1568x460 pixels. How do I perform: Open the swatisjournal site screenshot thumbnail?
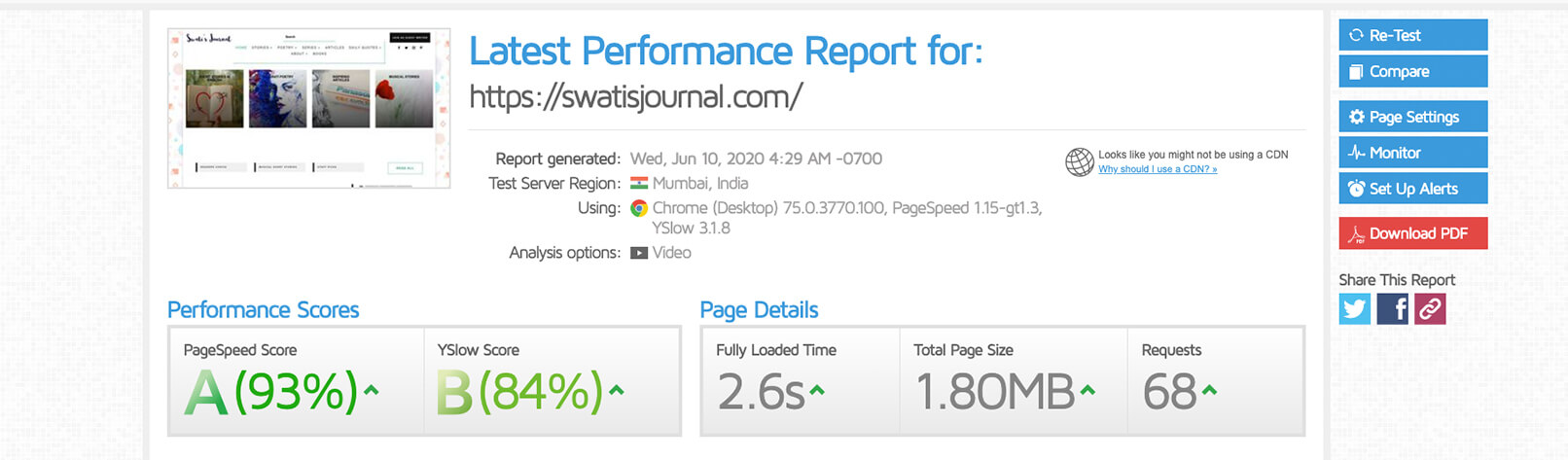tap(309, 108)
